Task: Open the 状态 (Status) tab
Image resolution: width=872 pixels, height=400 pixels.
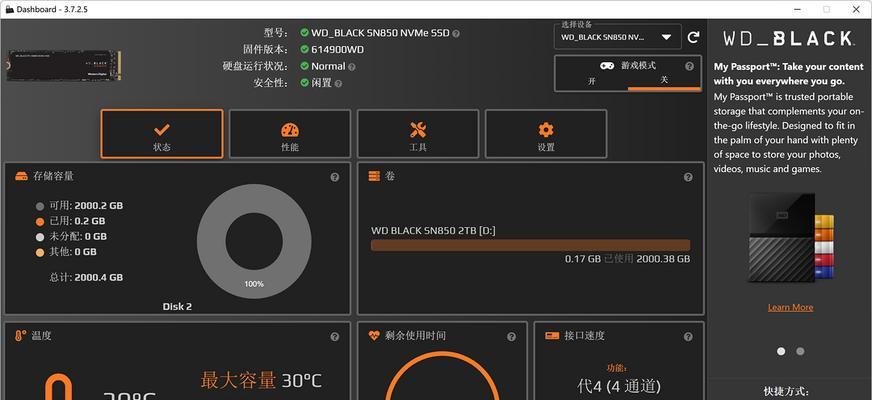Action: click(162, 134)
